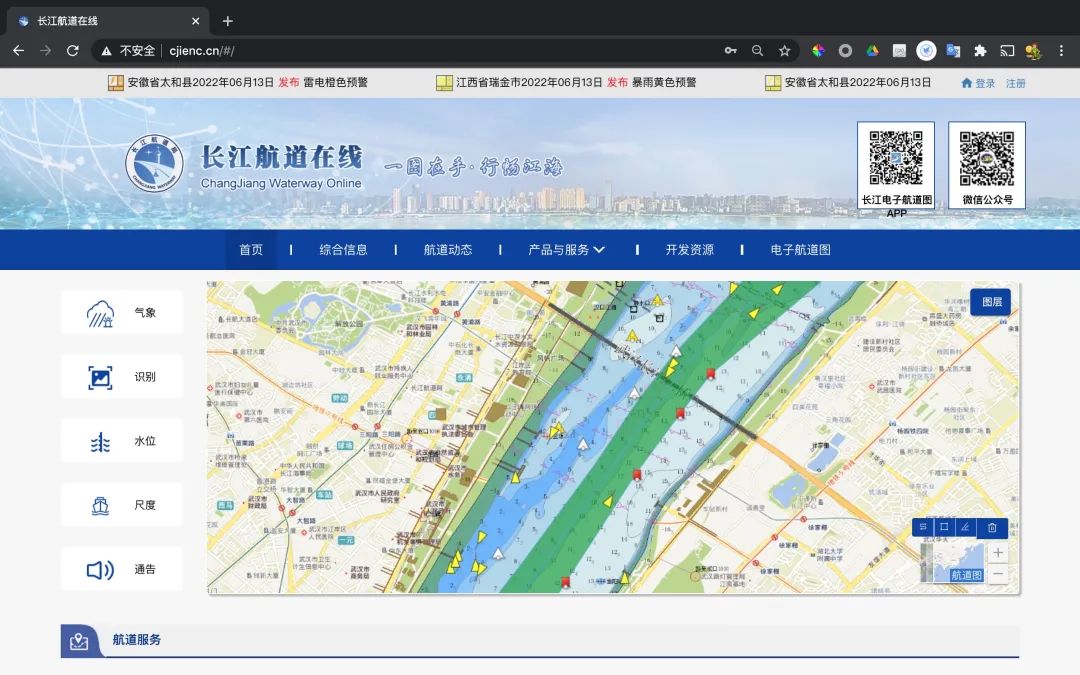Image resolution: width=1080 pixels, height=675 pixels.
Task: Open the 电子航道图 menu item
Action: tap(800, 250)
